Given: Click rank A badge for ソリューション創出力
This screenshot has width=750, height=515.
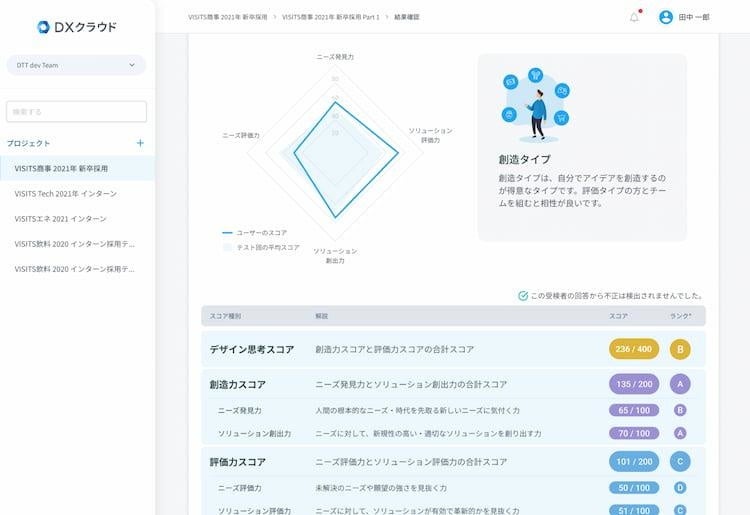Looking at the screenshot, I should pos(680,433).
